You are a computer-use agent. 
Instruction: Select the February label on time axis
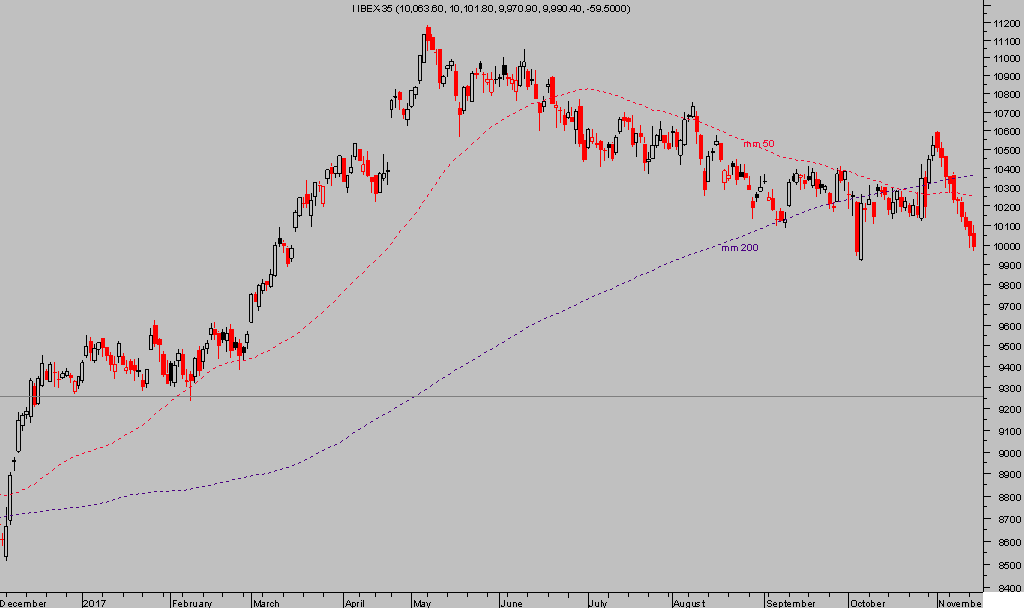pos(192,603)
